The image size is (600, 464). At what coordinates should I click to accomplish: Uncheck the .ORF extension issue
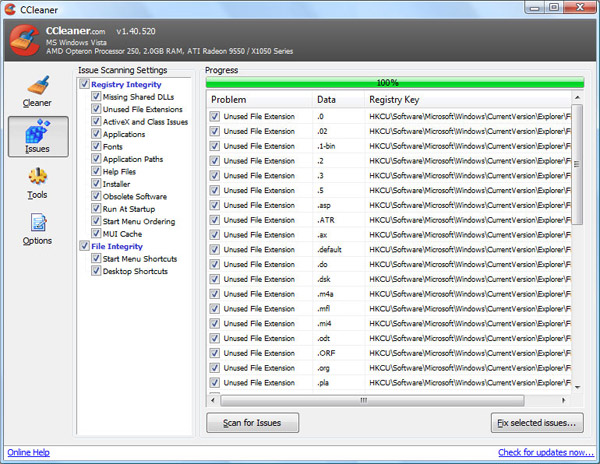215,353
